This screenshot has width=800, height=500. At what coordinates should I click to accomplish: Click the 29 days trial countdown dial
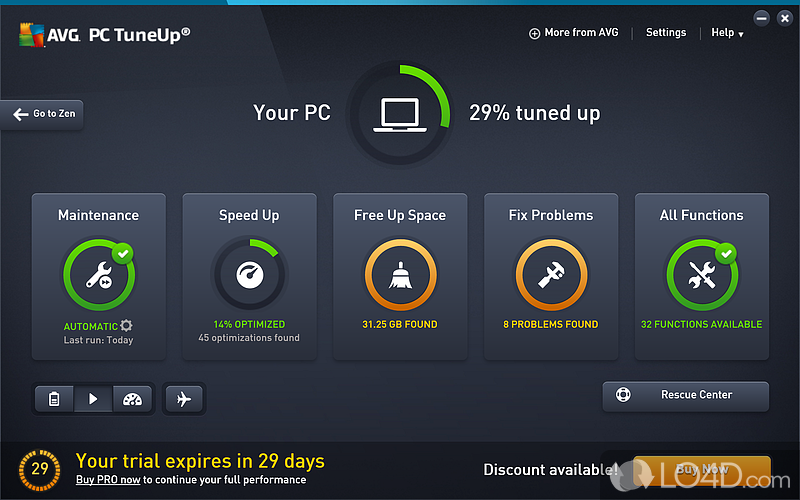tap(40, 470)
